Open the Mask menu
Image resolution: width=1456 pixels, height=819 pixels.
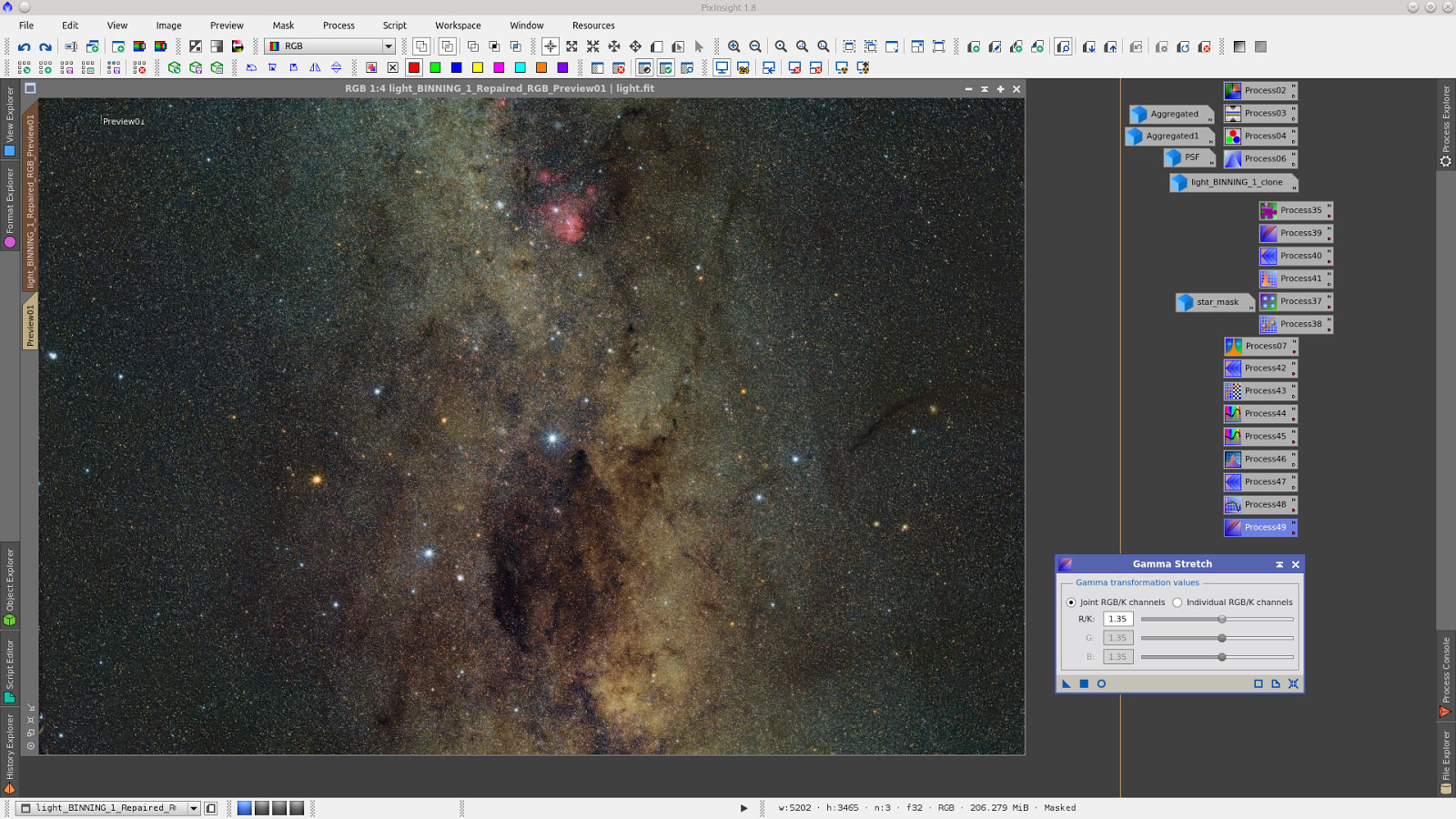pyautogui.click(x=283, y=25)
